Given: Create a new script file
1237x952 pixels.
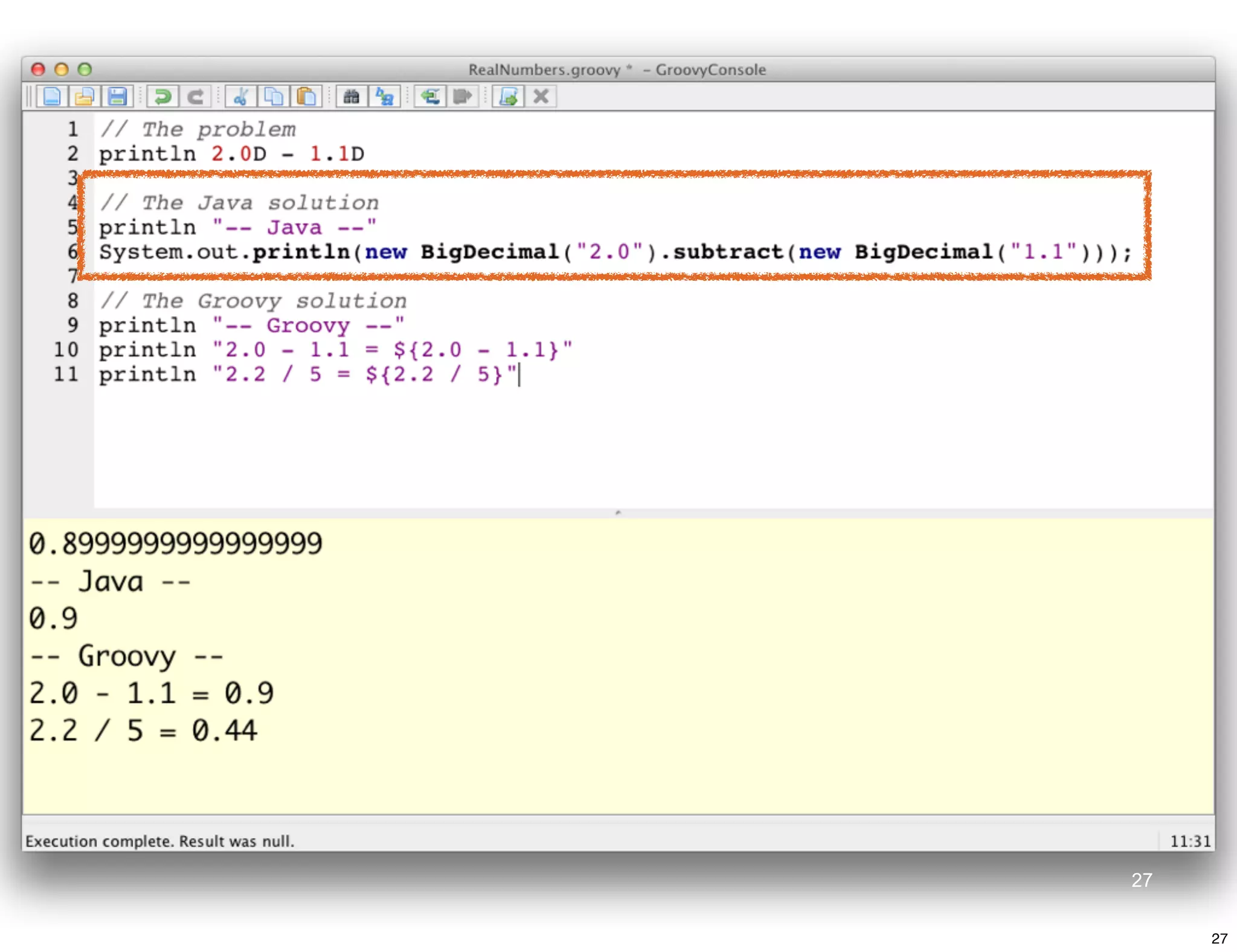Looking at the screenshot, I should [52, 97].
